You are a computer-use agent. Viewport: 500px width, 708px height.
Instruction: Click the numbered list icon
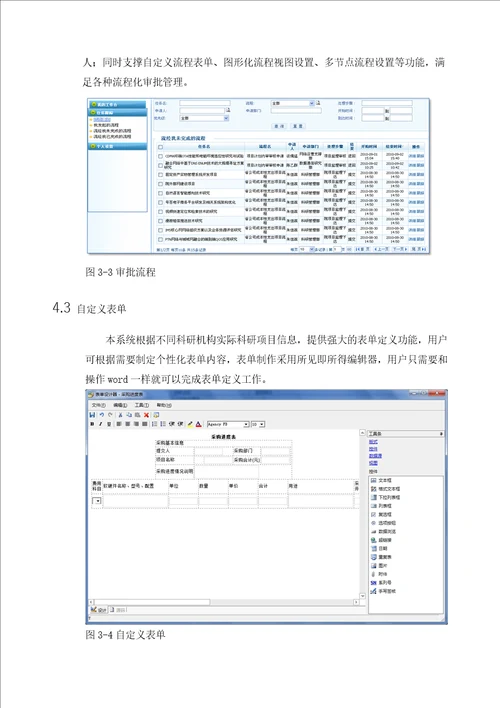coord(154,424)
